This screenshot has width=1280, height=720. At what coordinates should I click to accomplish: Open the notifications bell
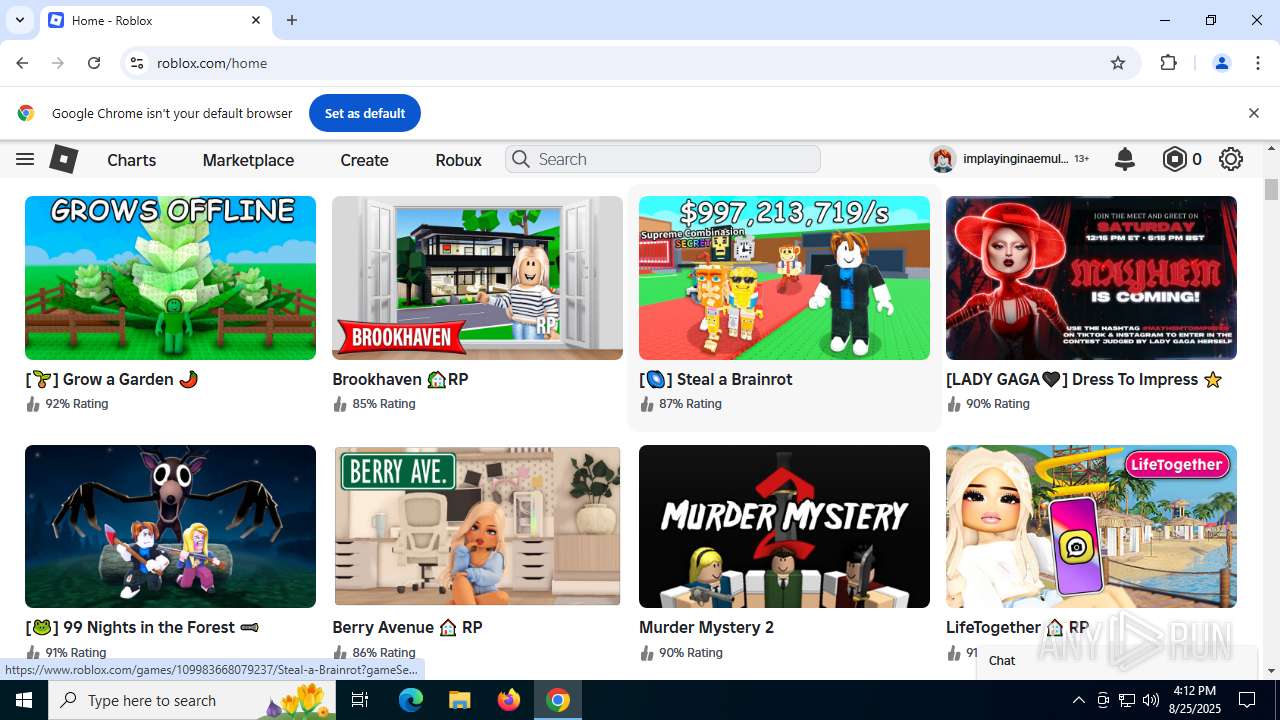[1125, 159]
